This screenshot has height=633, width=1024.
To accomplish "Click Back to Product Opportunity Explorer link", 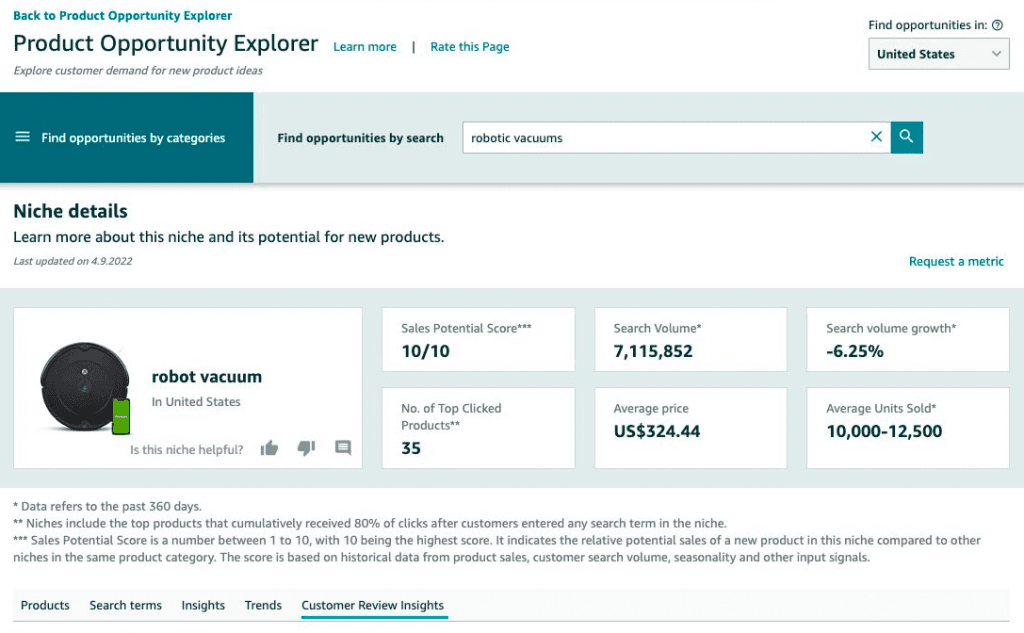I will (x=122, y=16).
